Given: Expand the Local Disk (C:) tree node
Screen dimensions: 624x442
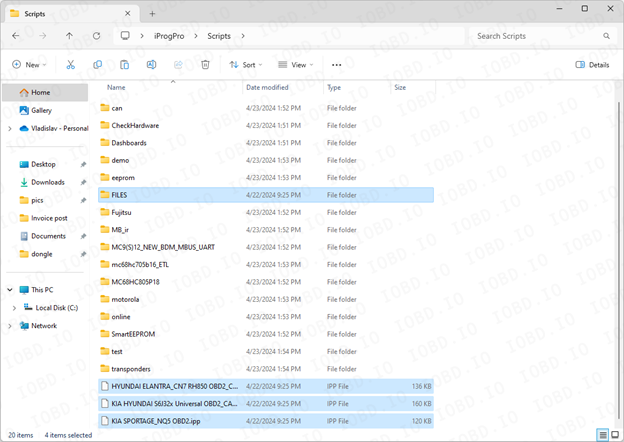Looking at the screenshot, I should 13,308.
